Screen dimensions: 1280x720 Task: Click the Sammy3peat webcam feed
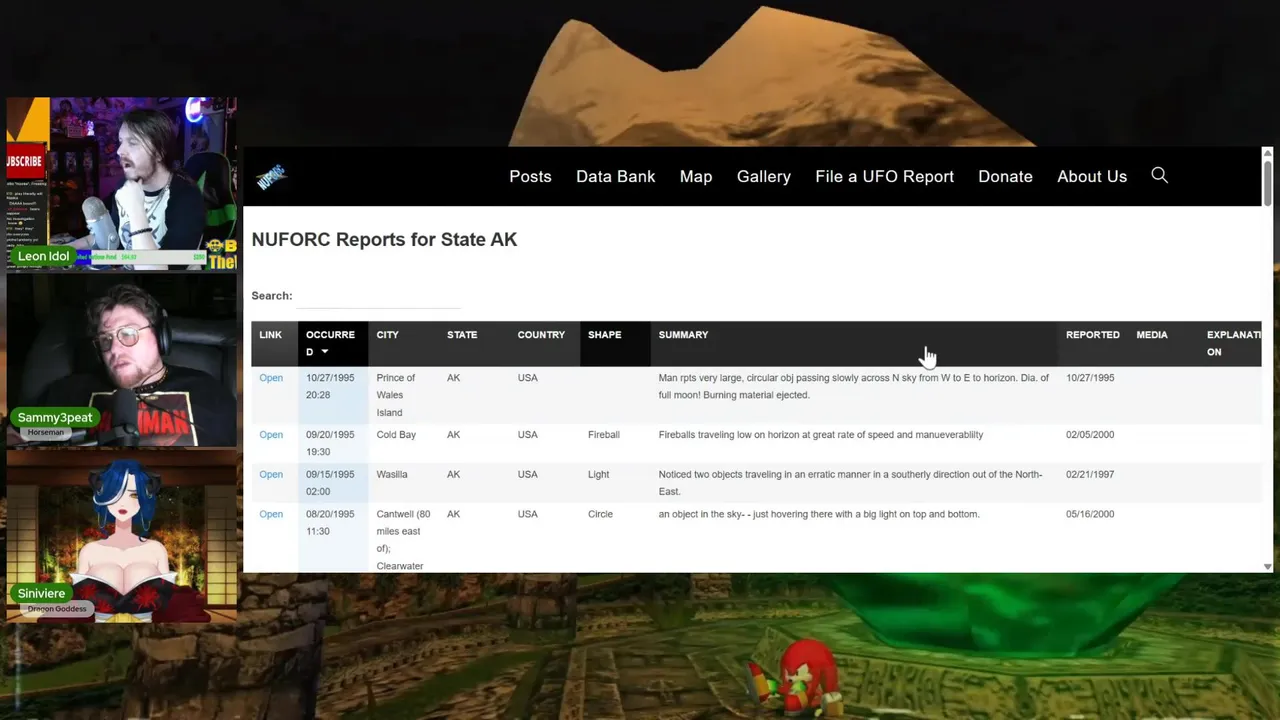tap(121, 361)
